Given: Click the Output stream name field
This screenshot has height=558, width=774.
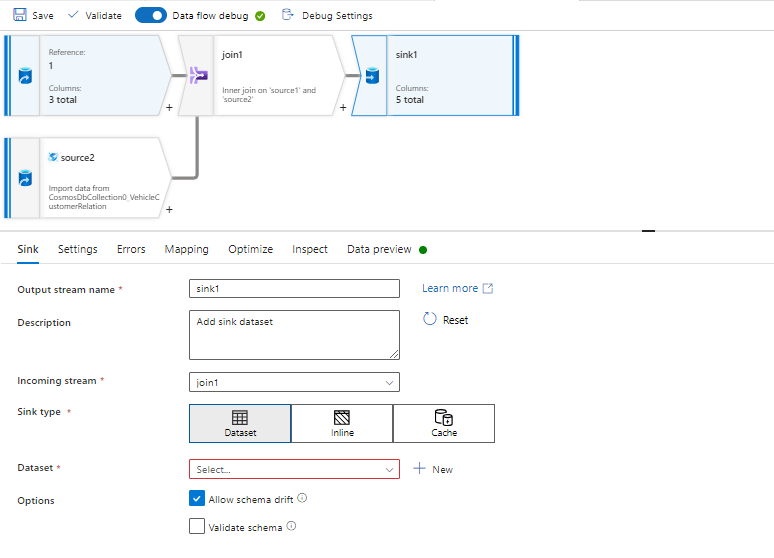Looking at the screenshot, I should click(294, 289).
